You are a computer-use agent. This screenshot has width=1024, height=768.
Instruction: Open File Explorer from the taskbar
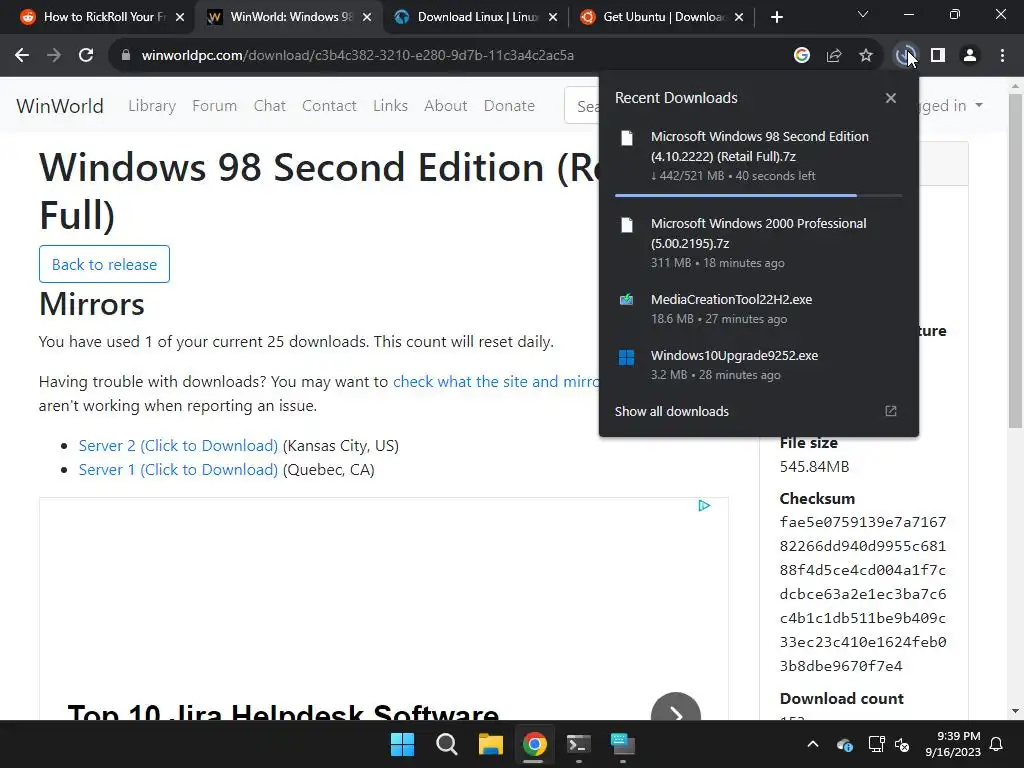pos(490,744)
